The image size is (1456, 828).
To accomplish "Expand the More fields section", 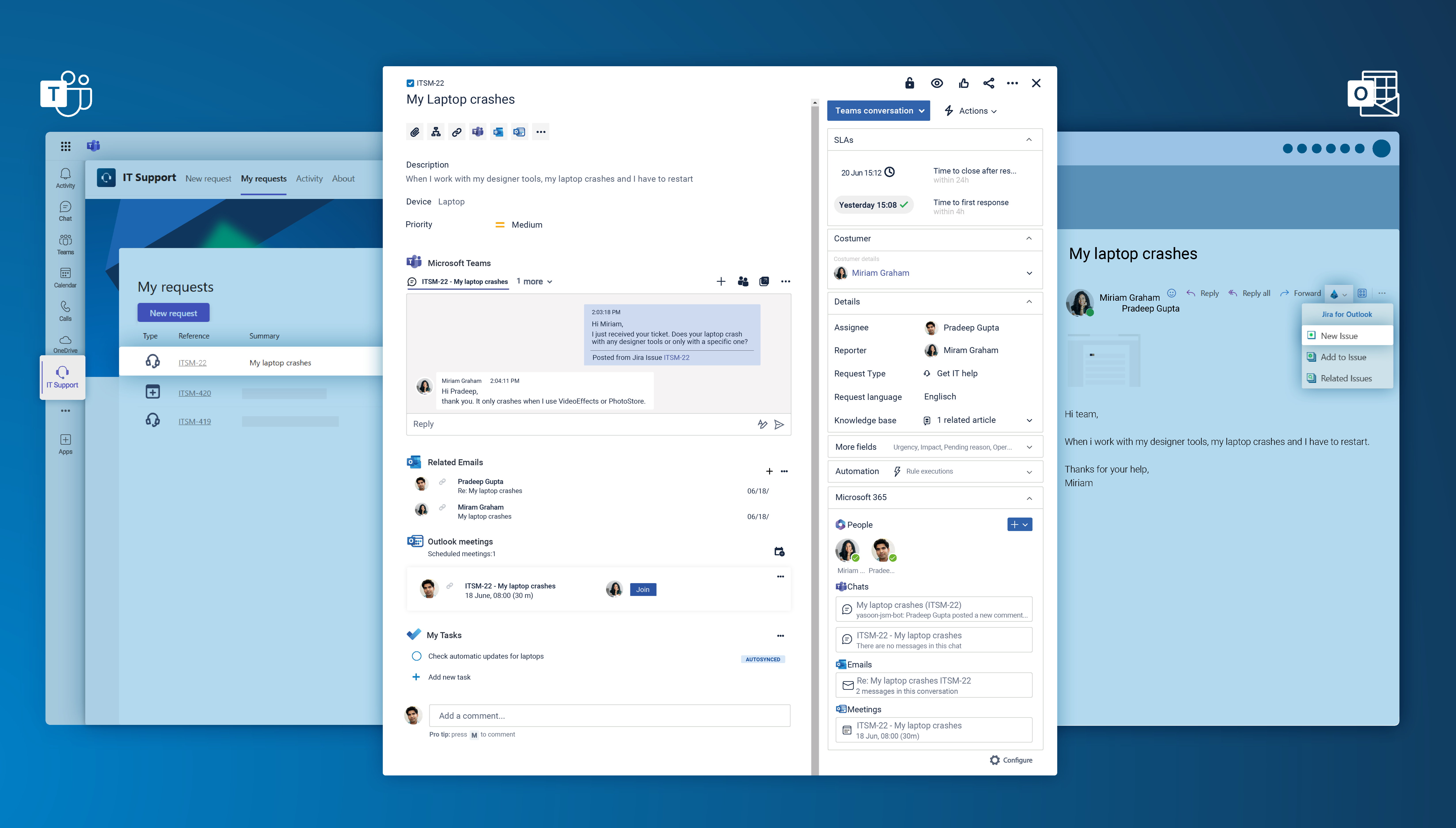I will coord(1029,447).
